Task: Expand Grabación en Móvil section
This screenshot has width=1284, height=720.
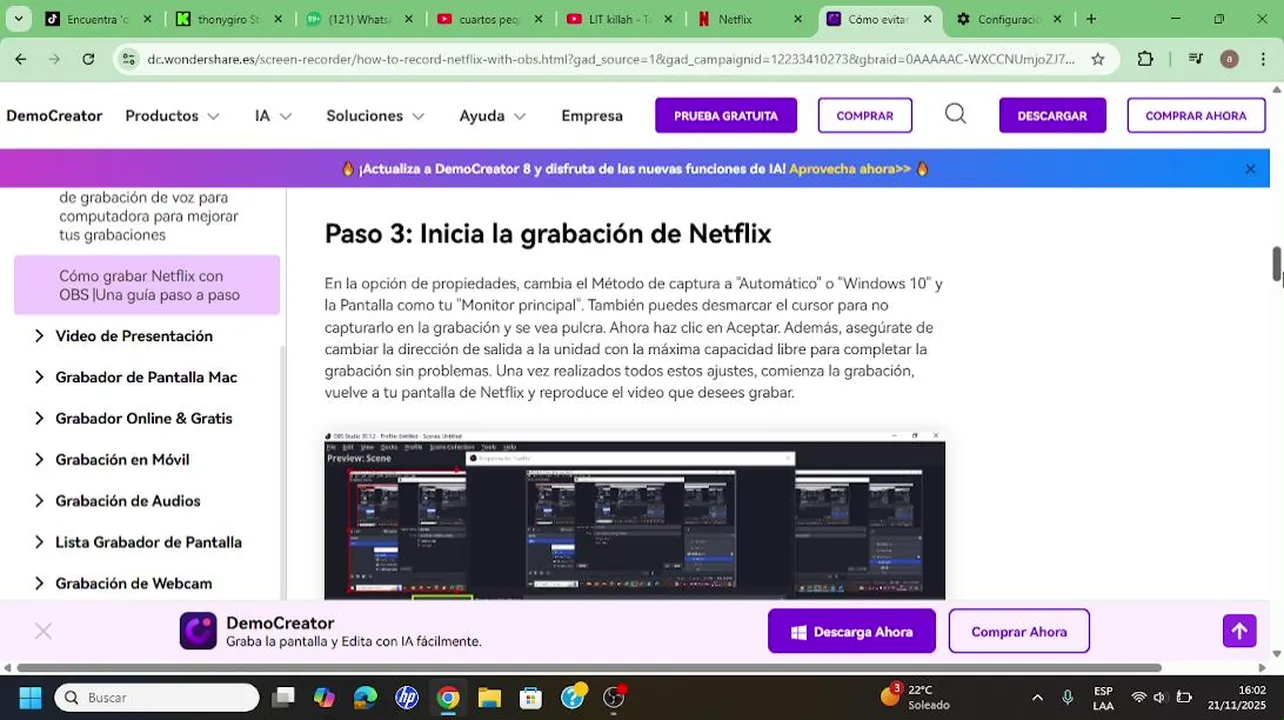Action: pos(111,459)
